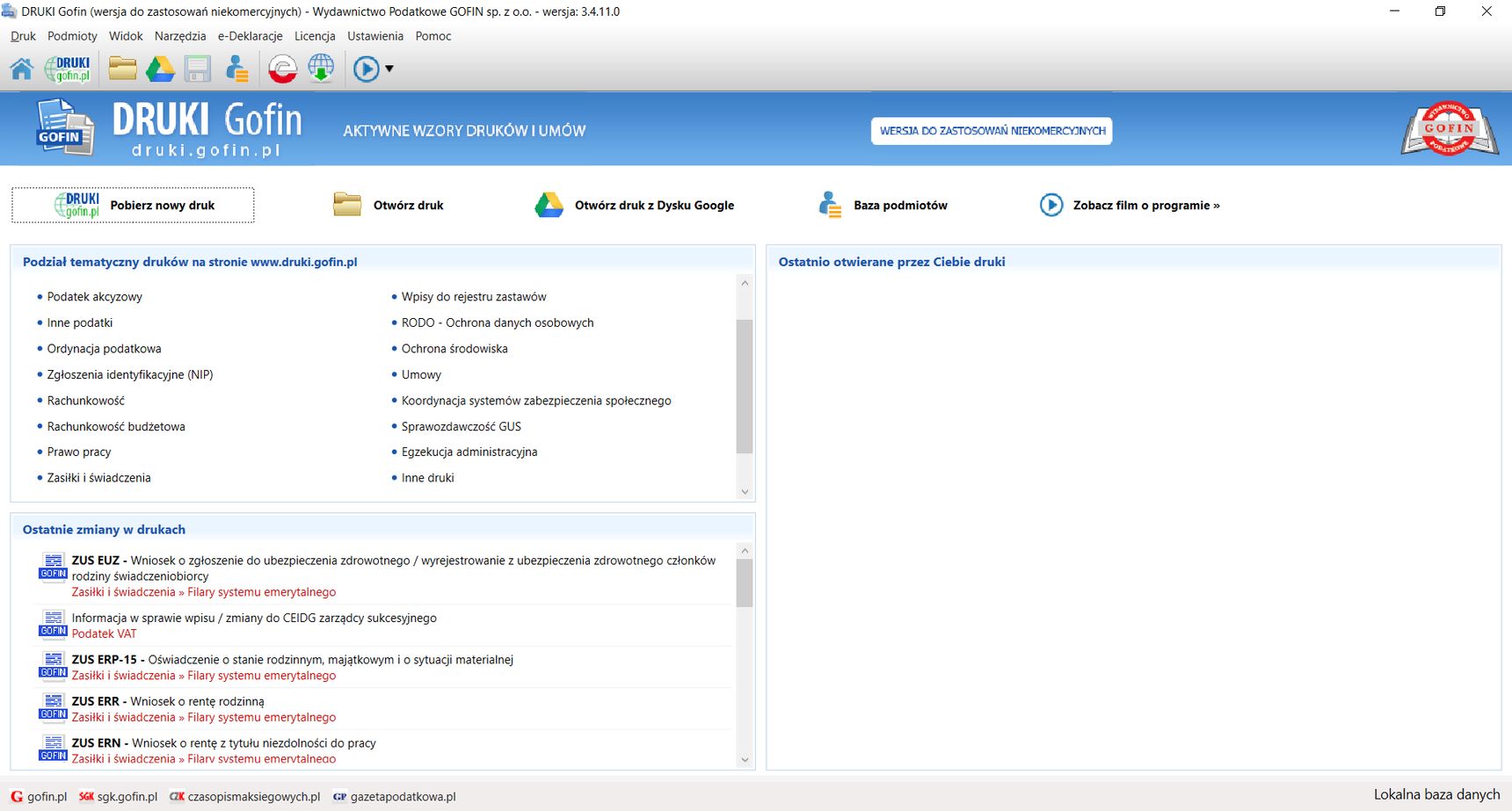This screenshot has width=1512, height=811.
Task: Open ZUS ERP-15 Oświadczenie o stanie rodzinnym
Action: (293, 660)
